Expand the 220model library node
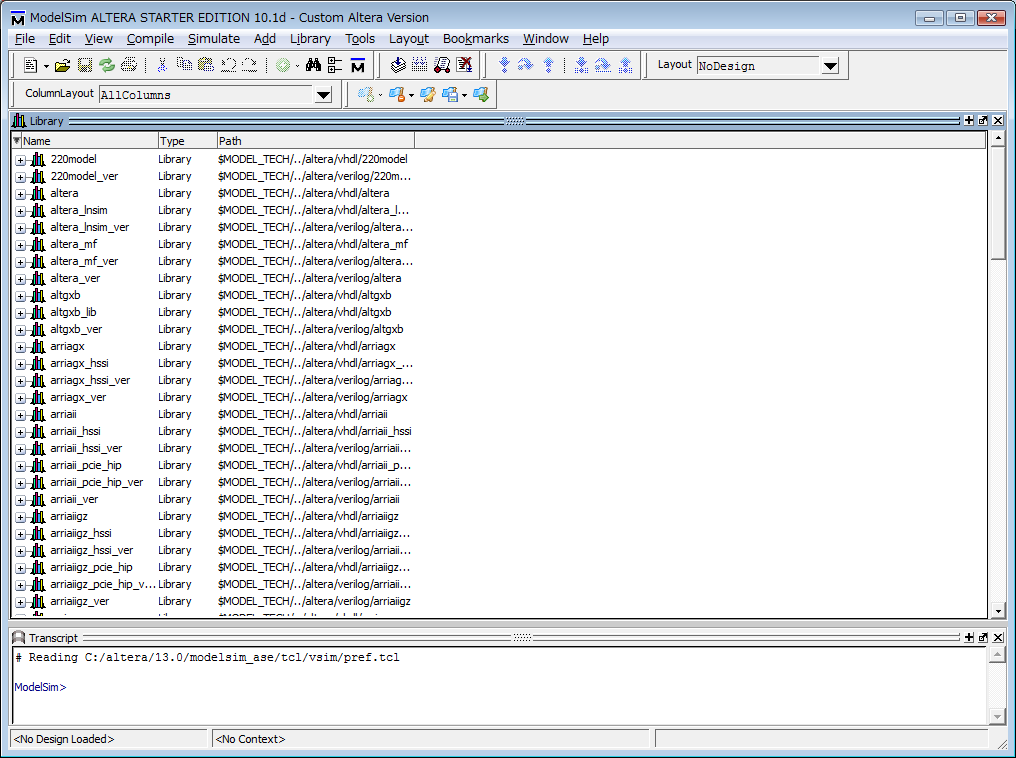The width and height of the screenshot is (1016, 758). point(21,160)
